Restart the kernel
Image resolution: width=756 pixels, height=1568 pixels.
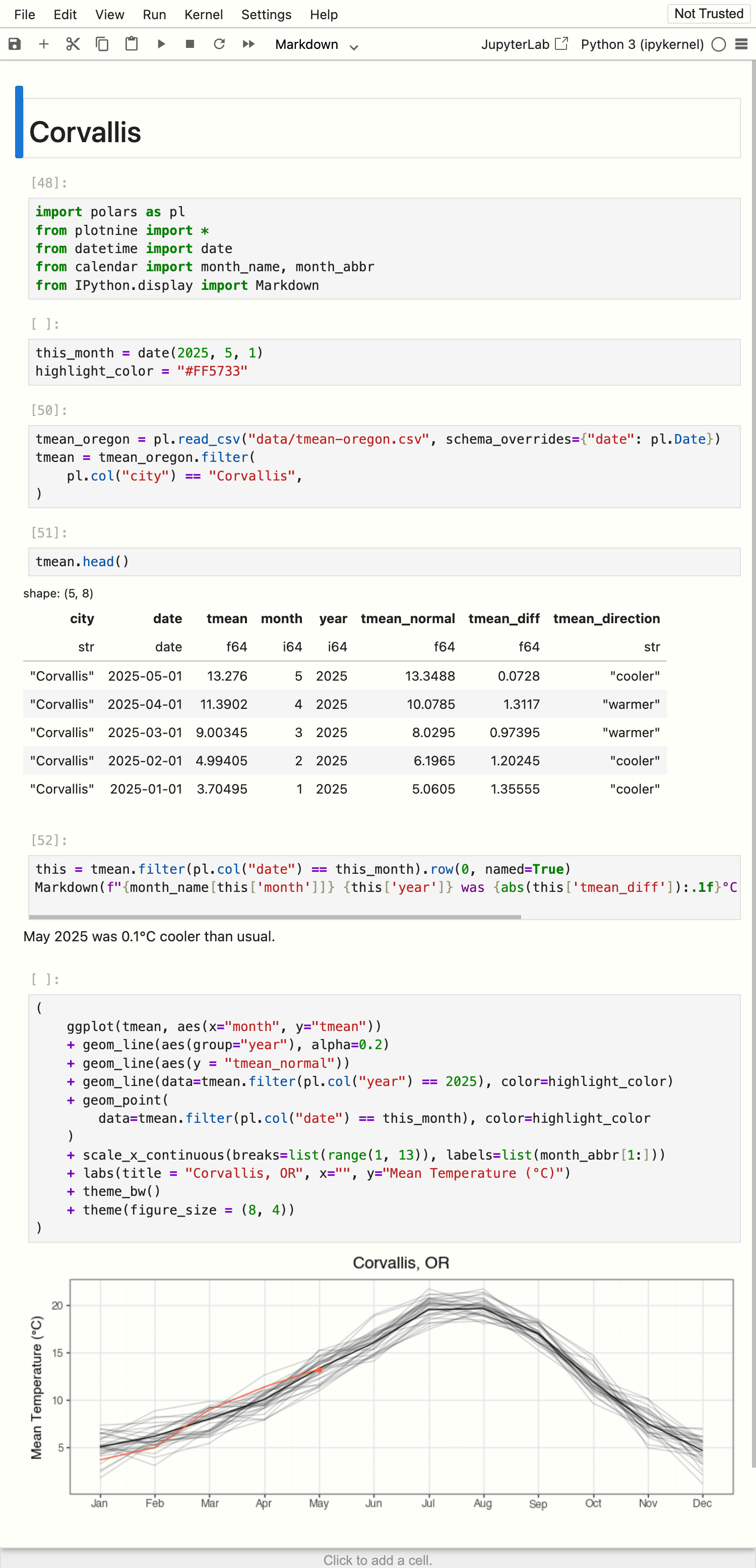click(x=220, y=44)
